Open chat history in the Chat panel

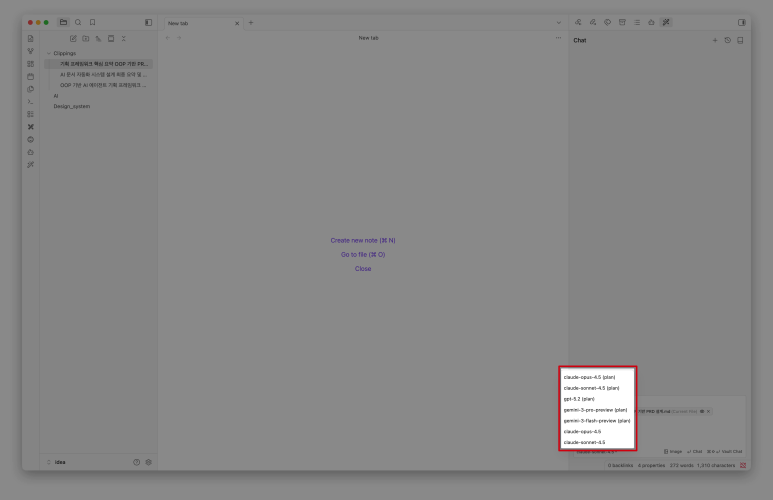pos(727,40)
